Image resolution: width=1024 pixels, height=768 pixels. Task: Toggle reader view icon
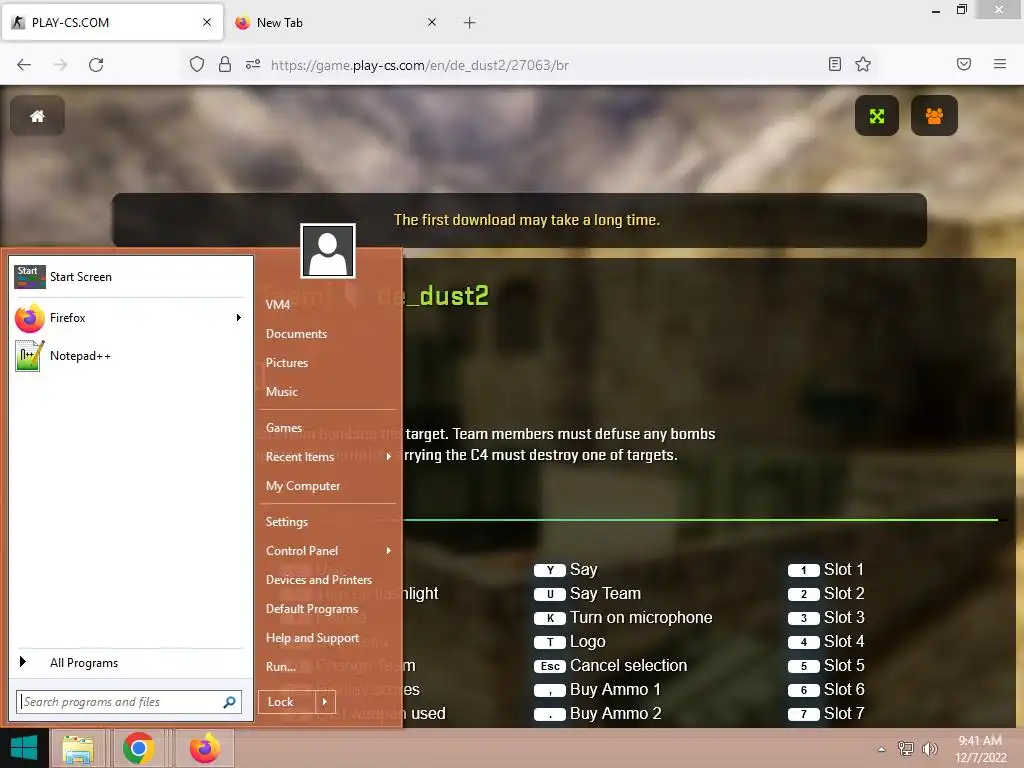(835, 64)
